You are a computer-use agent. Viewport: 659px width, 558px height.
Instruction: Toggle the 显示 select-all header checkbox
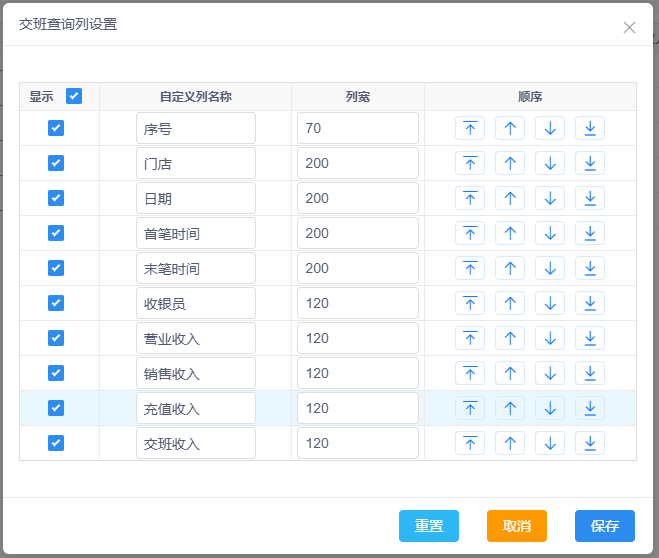click(74, 96)
